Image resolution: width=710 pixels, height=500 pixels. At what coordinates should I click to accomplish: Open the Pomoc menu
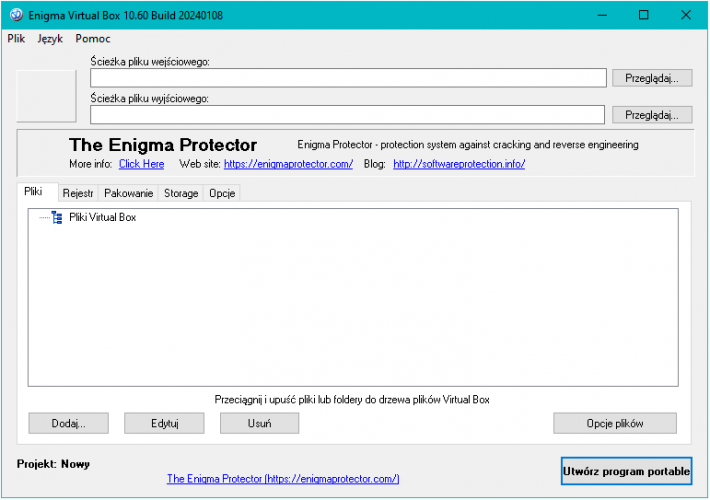click(93, 39)
